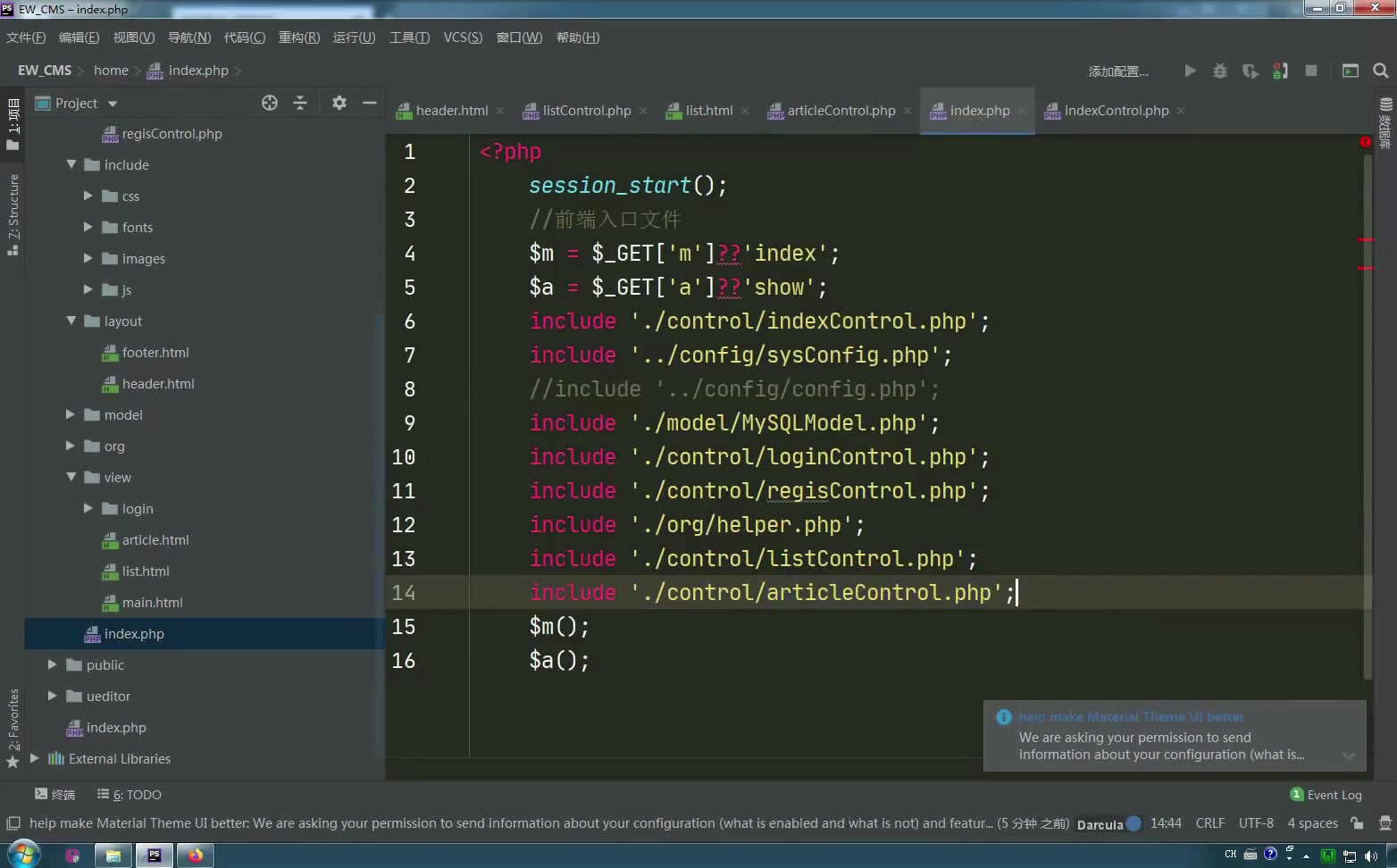The image size is (1397, 868).
Task: Click the home breadcrumb
Action: pyautogui.click(x=111, y=71)
